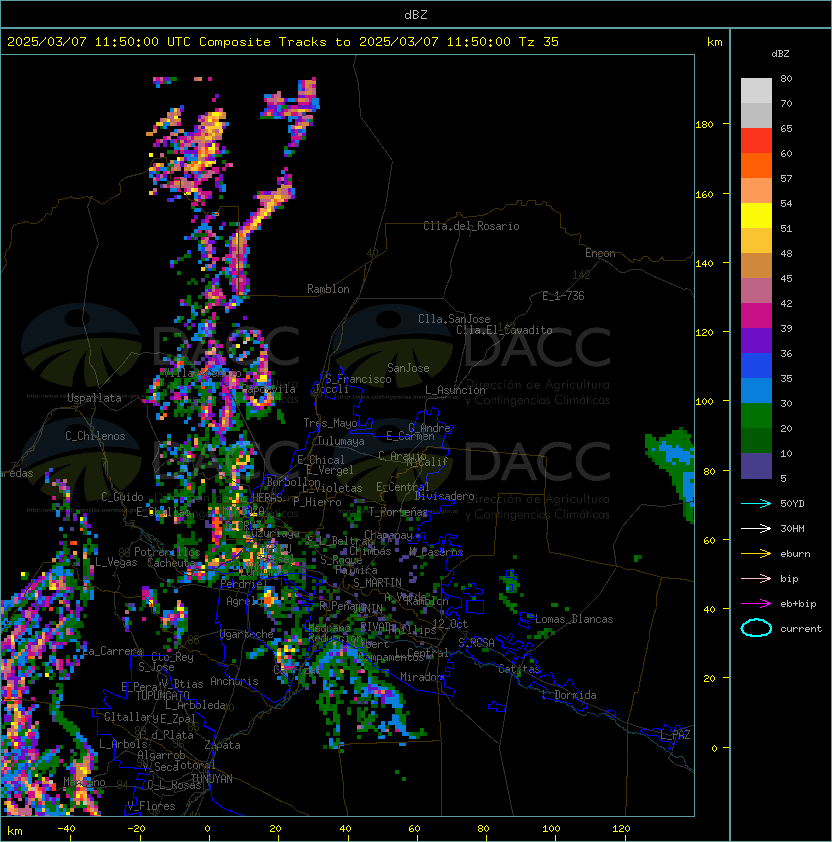The image size is (832, 842).
Task: Click the white 30HM arrow in legend
Action: click(x=756, y=528)
